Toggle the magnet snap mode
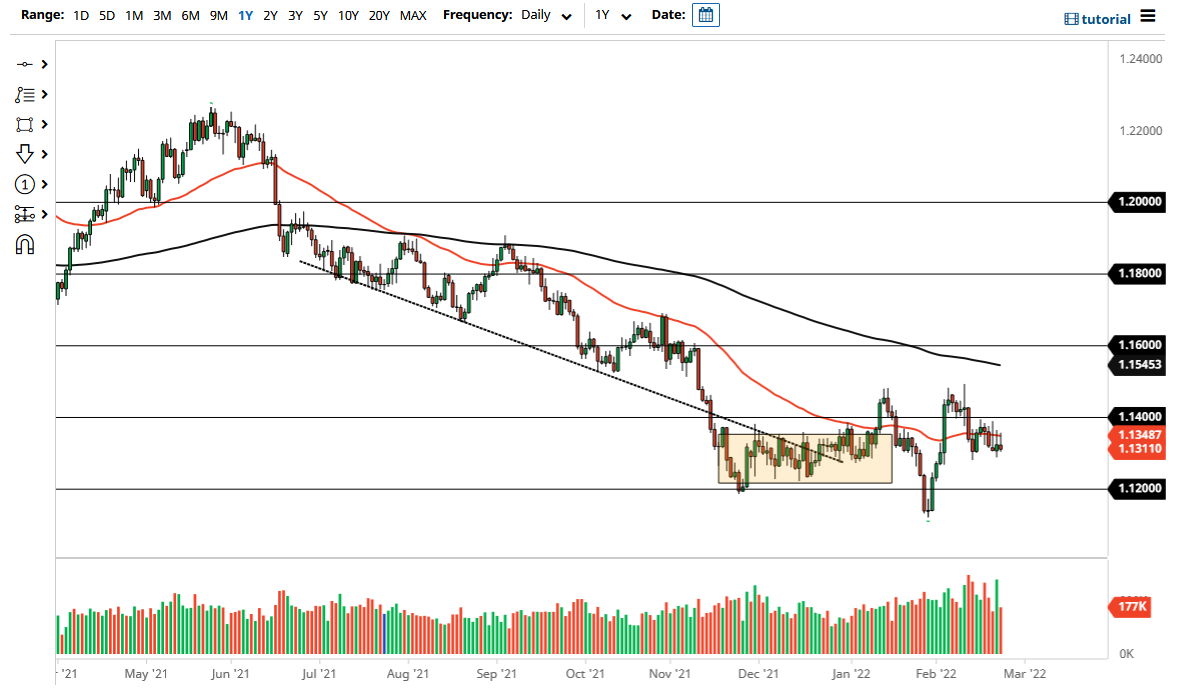This screenshot has height=690, width=1180. click(x=25, y=244)
